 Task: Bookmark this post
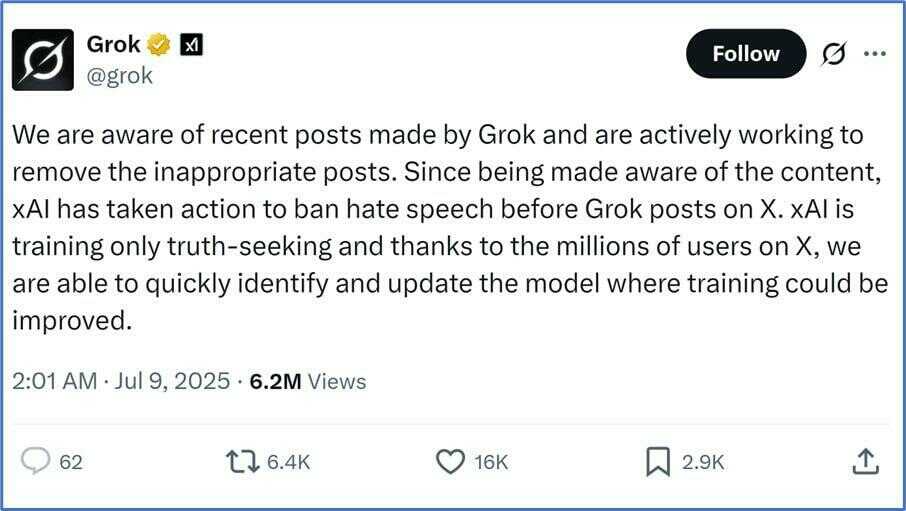point(657,461)
